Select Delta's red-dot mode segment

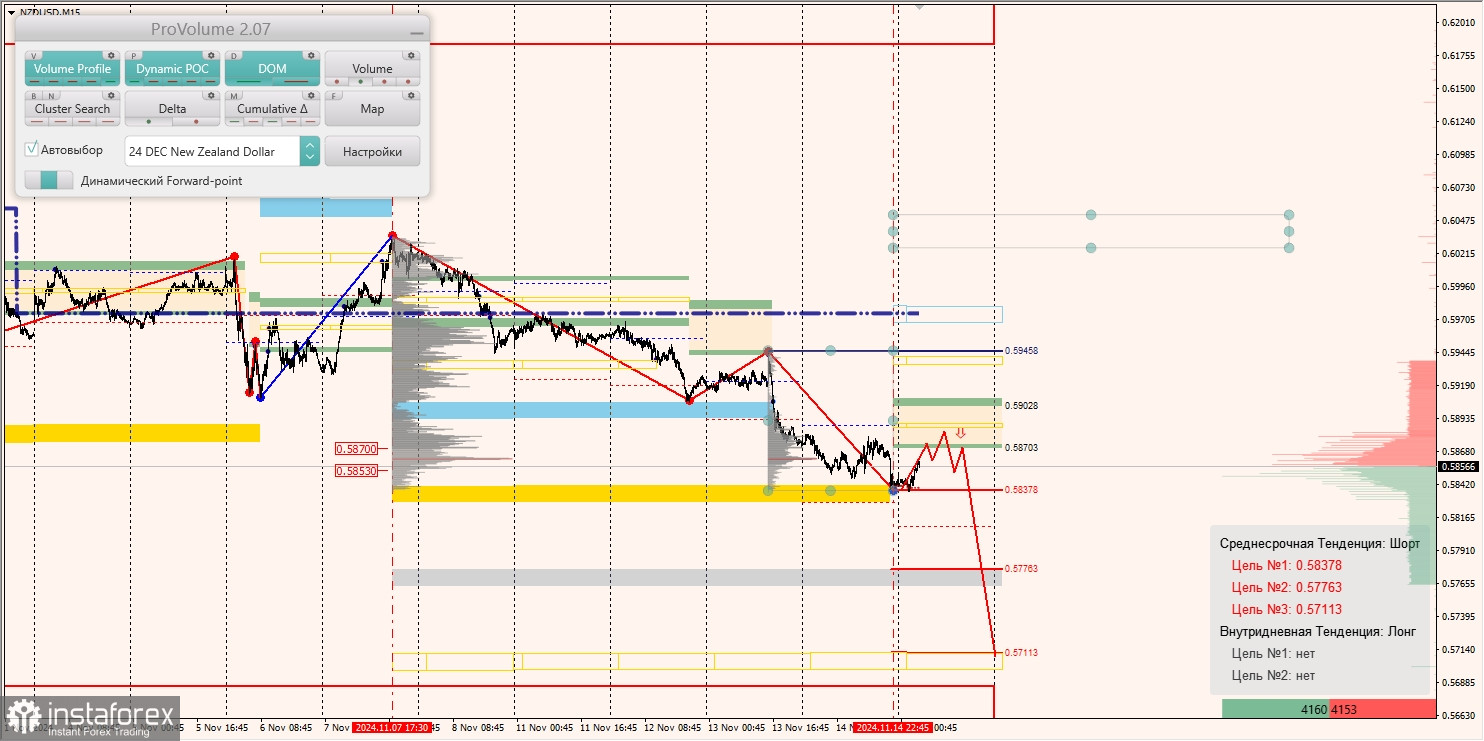pos(196,122)
